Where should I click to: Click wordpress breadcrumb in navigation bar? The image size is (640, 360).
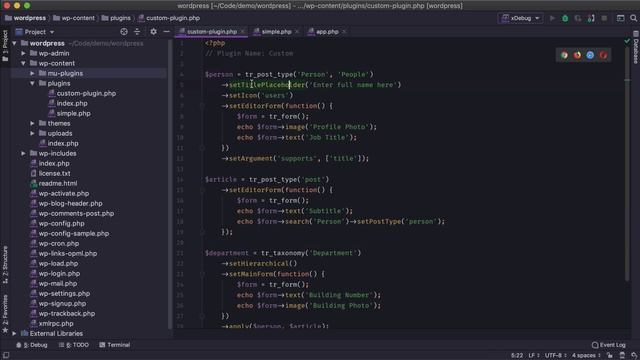[25, 18]
